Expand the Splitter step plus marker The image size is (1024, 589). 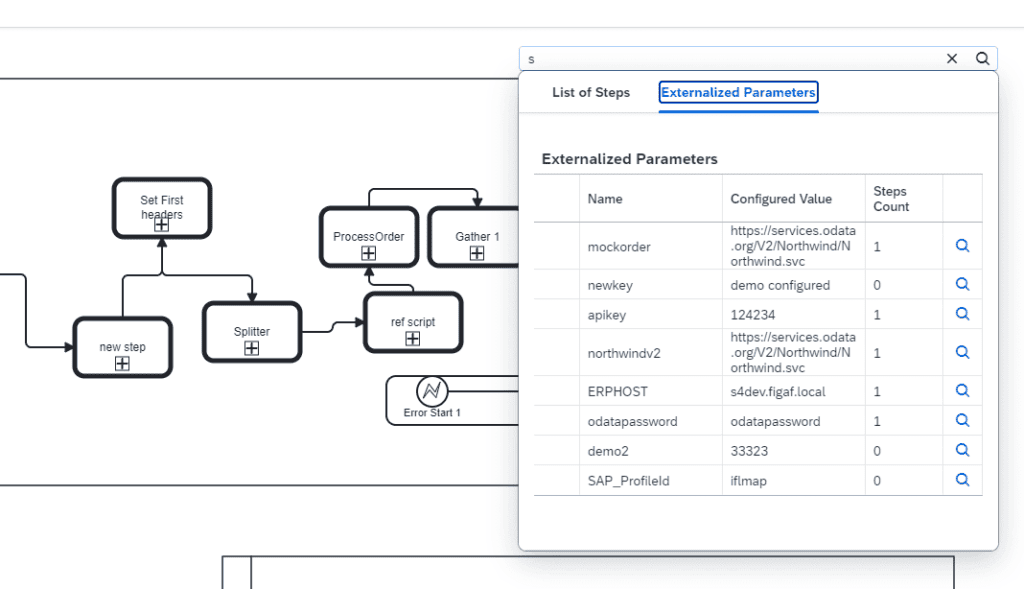251,348
